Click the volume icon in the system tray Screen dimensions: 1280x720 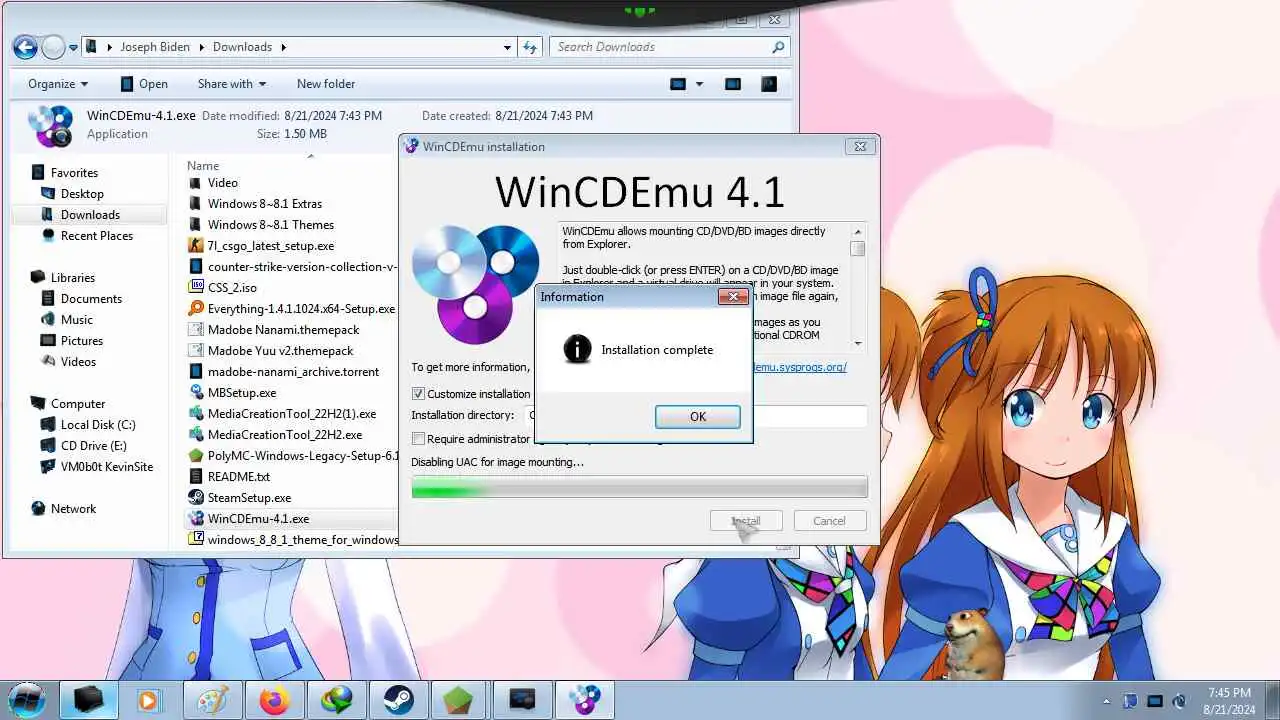coord(1179,701)
